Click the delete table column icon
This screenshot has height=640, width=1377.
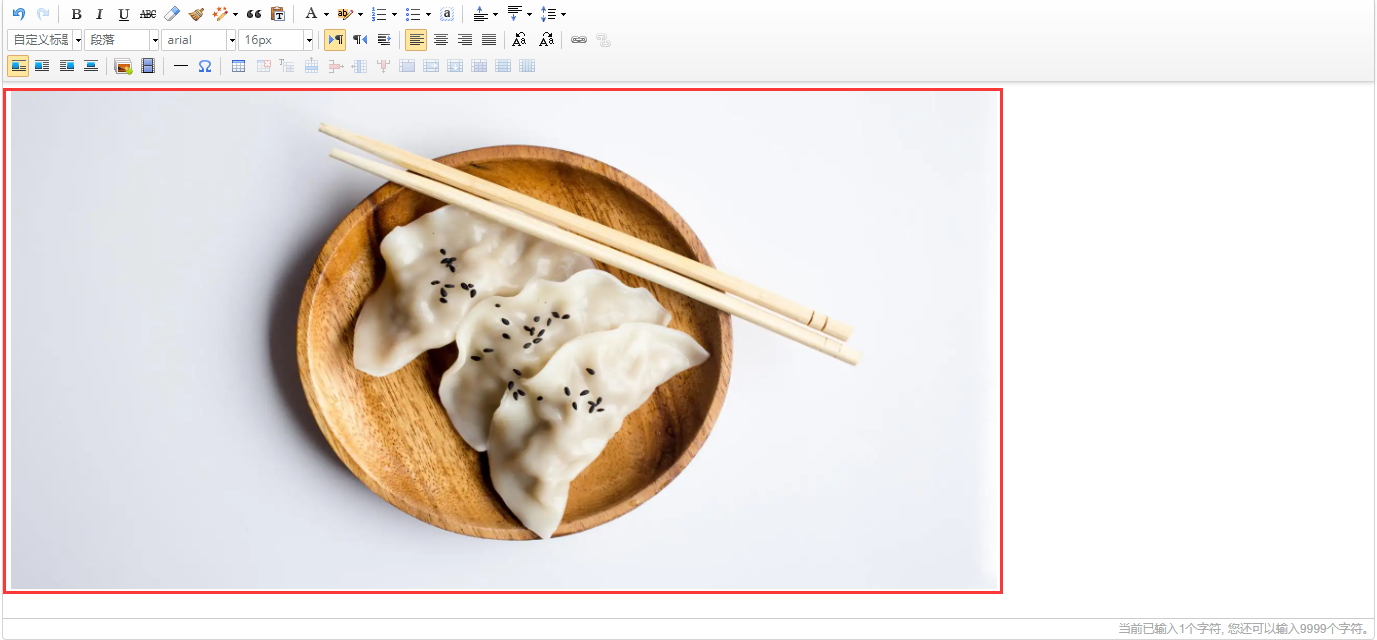pyautogui.click(x=383, y=66)
